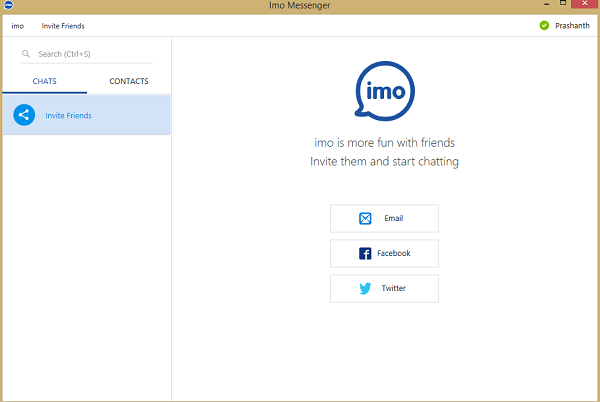
Task: Switch to the CONTACTS tab
Action: point(129,81)
